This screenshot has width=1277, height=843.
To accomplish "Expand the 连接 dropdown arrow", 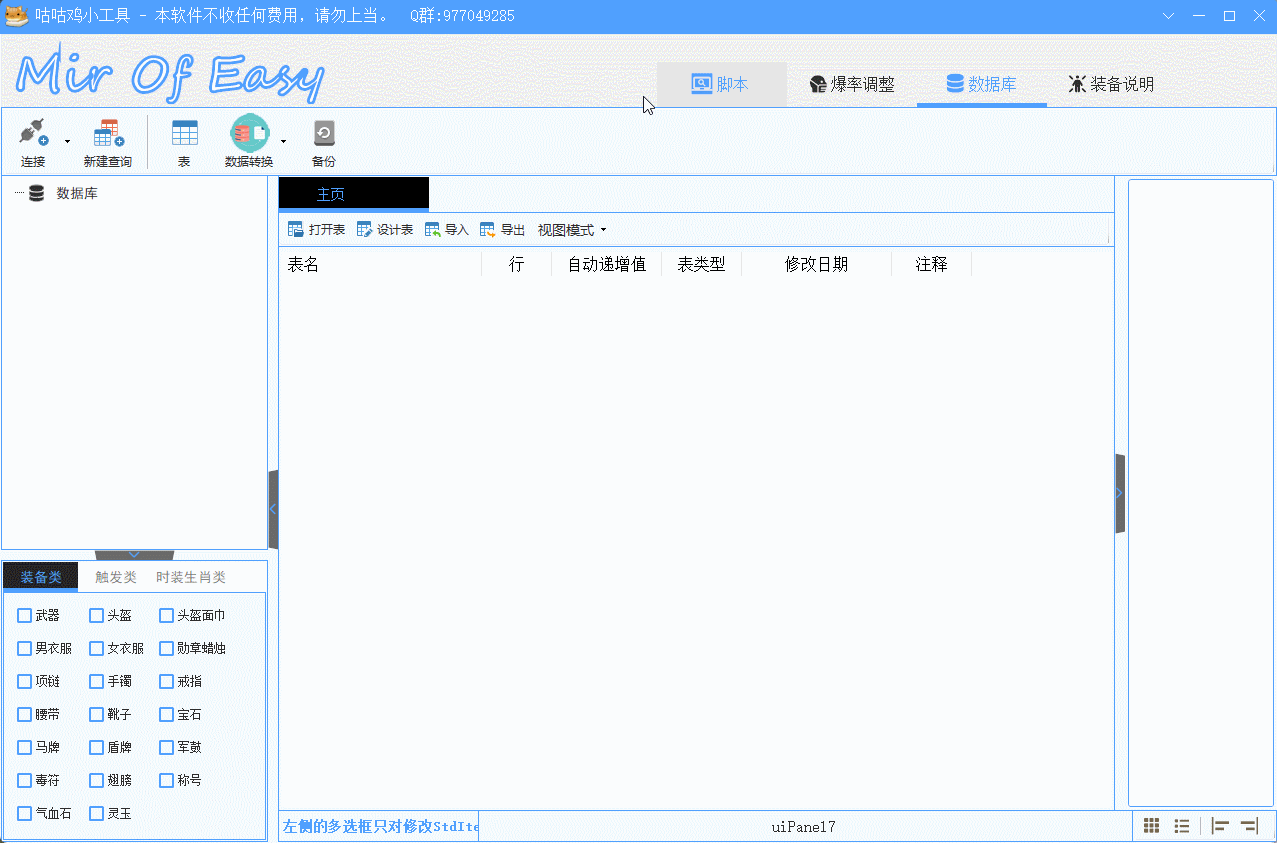I will [x=67, y=141].
